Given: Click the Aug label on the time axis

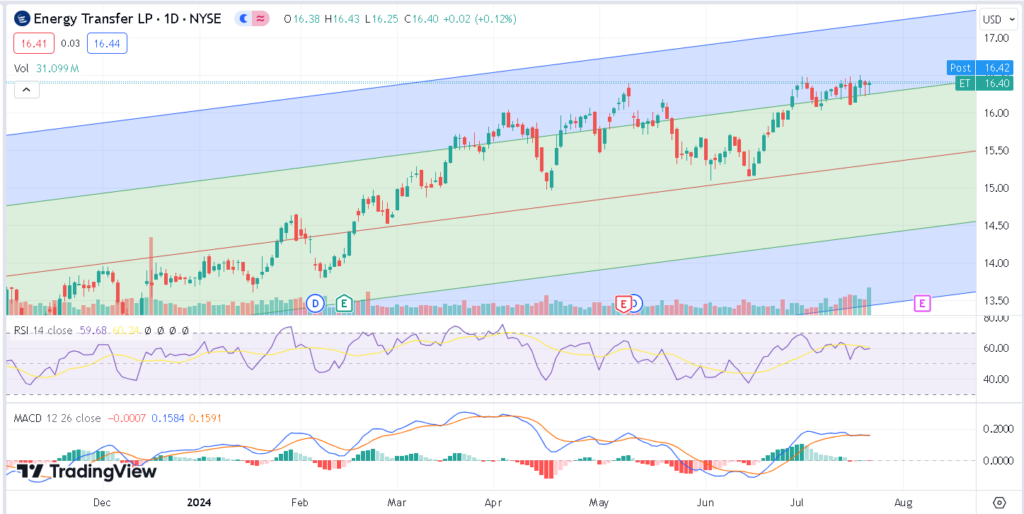Looking at the screenshot, I should (x=903, y=503).
